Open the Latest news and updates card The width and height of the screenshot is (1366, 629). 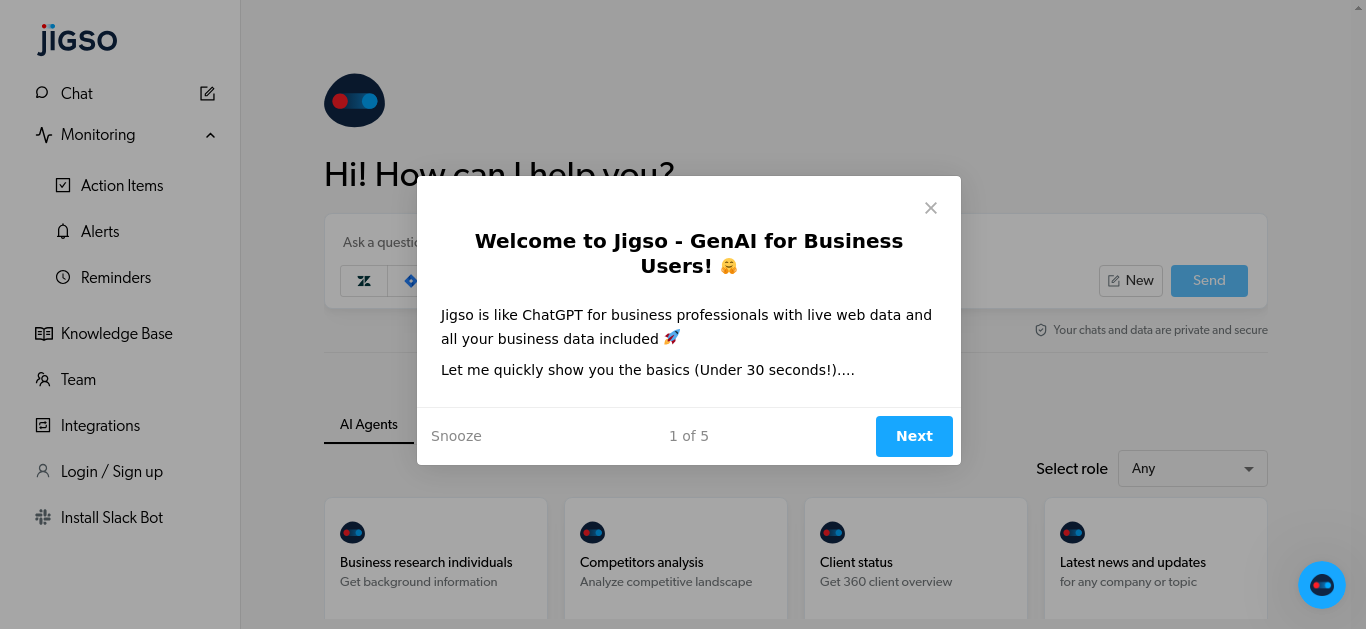click(1156, 558)
